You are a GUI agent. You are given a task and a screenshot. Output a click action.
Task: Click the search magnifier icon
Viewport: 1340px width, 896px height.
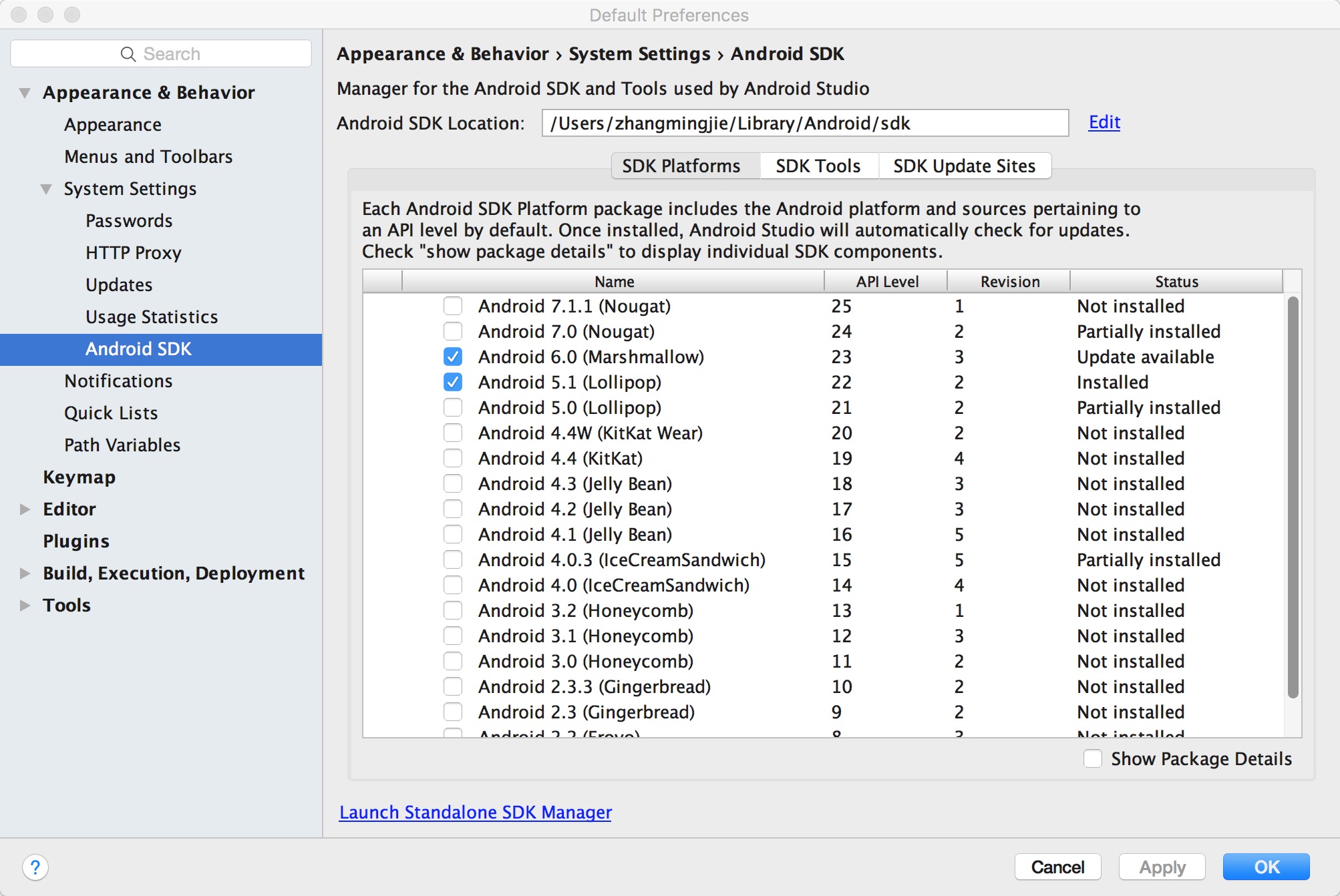pyautogui.click(x=128, y=54)
